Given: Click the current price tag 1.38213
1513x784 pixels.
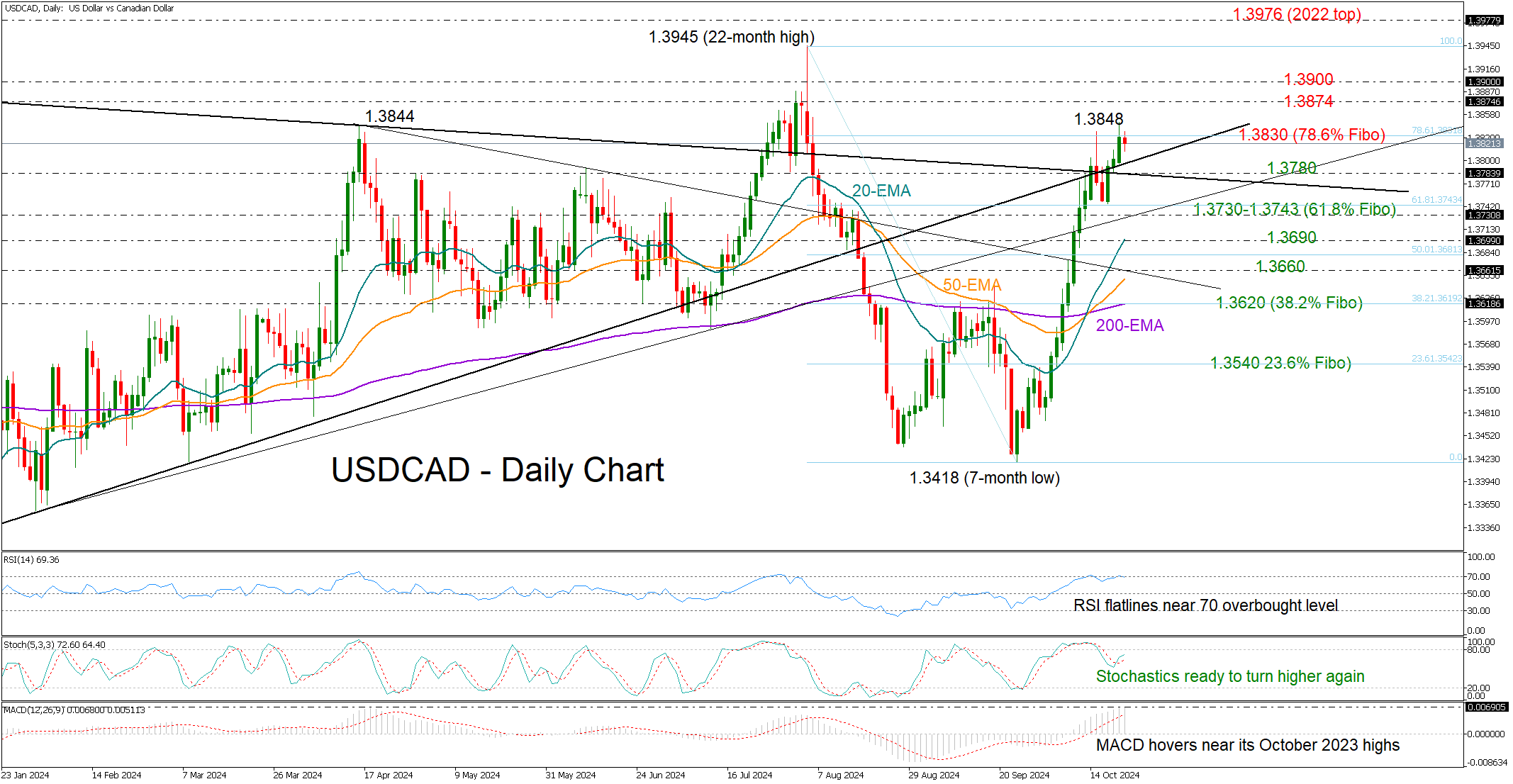Looking at the screenshot, I should 1483,143.
